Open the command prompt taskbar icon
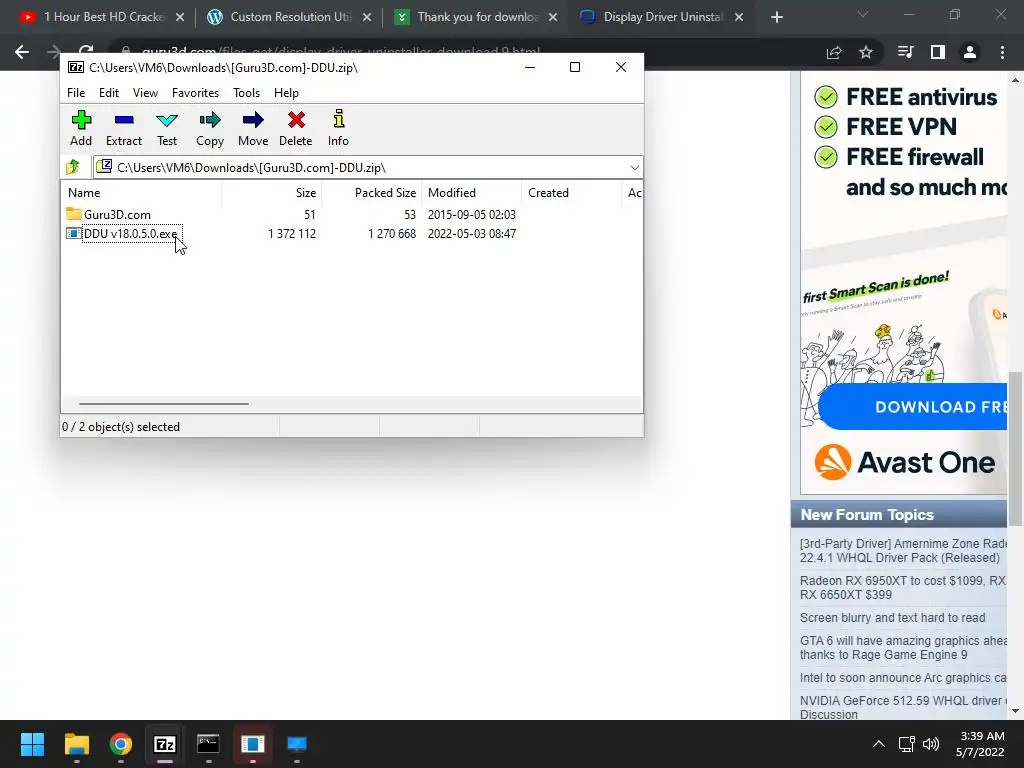1024x768 pixels. coord(208,744)
